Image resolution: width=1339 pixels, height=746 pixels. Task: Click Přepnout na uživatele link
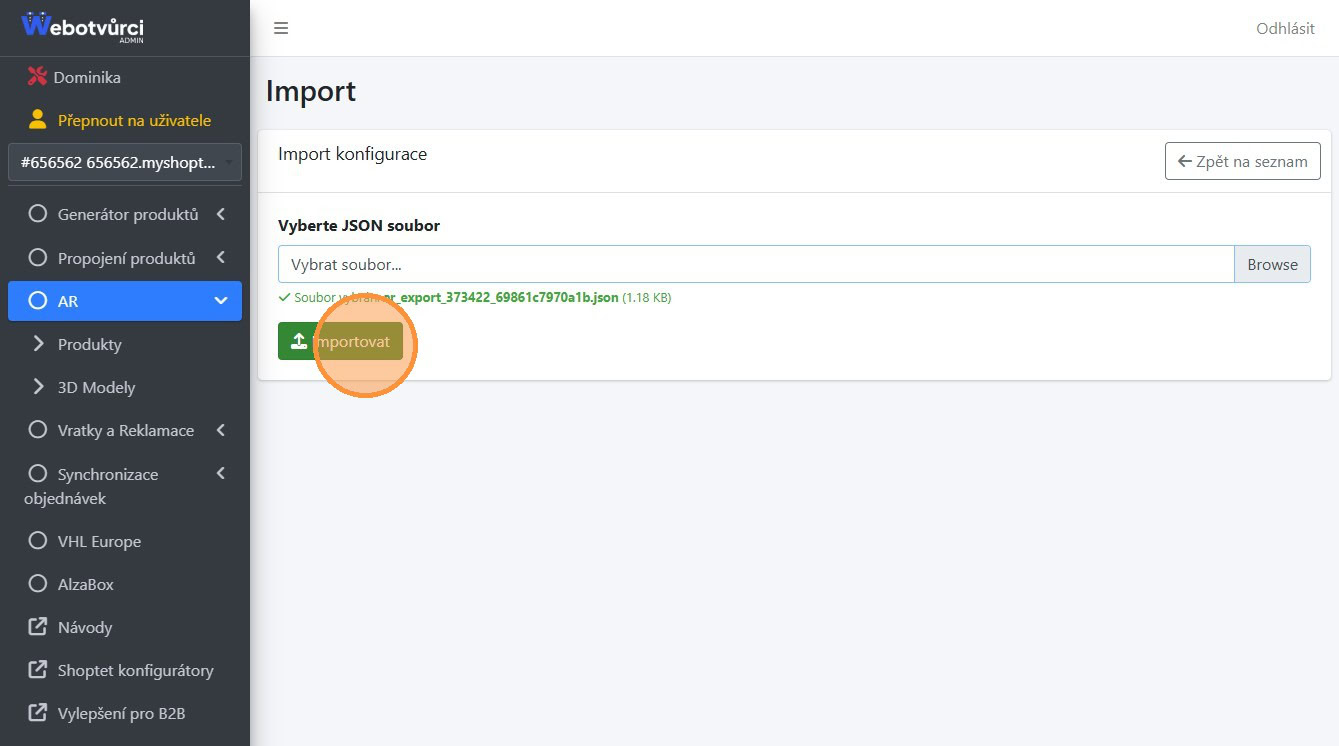click(x=134, y=120)
